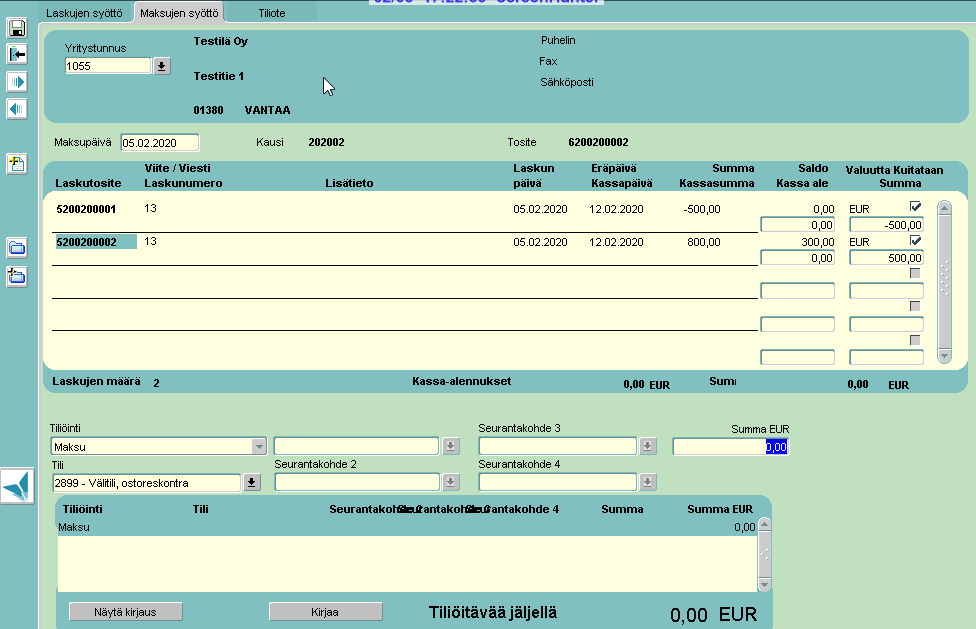Open the Yritystunnus lookup arrow
The height and width of the screenshot is (629, 976).
(x=162, y=66)
